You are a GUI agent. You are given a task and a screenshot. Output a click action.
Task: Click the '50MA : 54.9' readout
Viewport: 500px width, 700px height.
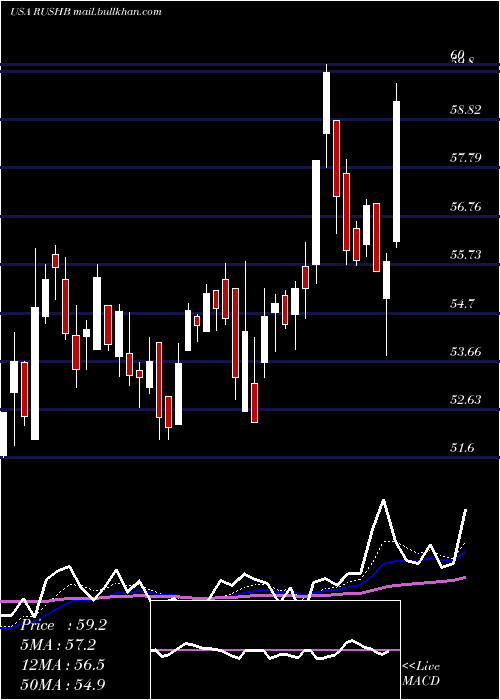pyautogui.click(x=63, y=684)
